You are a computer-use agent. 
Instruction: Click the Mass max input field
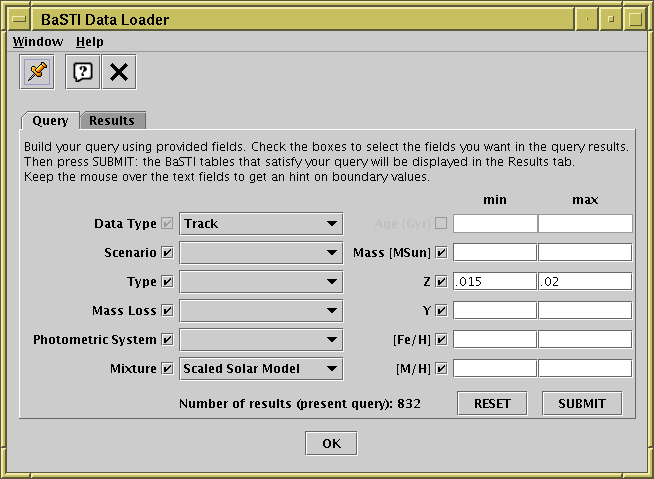[x=585, y=253]
